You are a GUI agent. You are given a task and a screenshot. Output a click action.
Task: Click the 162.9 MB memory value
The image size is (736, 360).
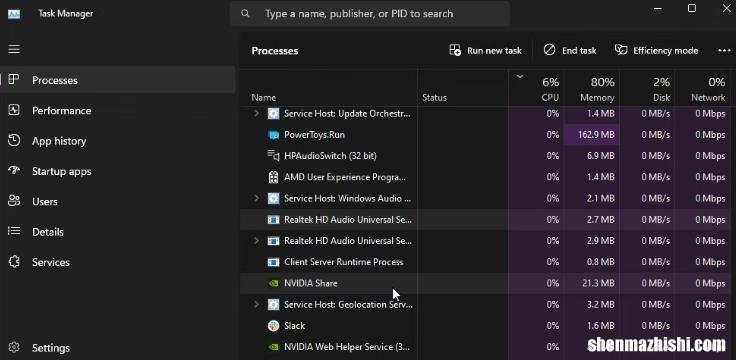[596, 135]
